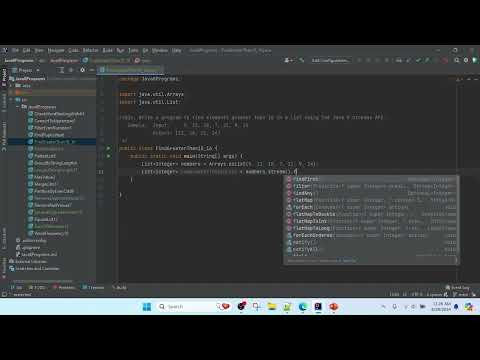
Task: Choose findFirst from completion list
Action: 371,179
